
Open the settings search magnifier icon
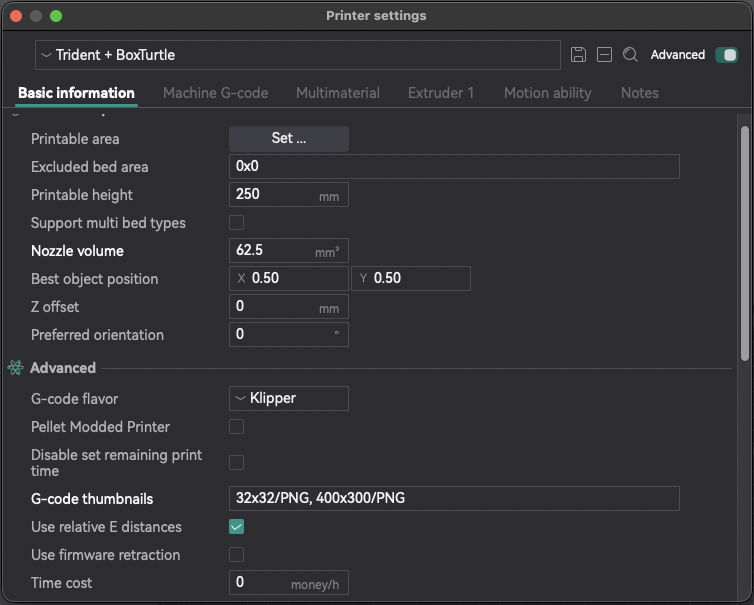pyautogui.click(x=630, y=55)
